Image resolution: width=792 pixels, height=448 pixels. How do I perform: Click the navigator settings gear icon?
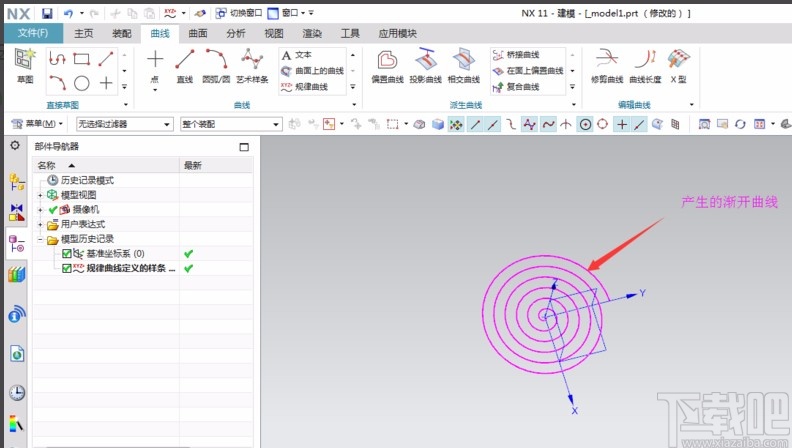(x=15, y=145)
